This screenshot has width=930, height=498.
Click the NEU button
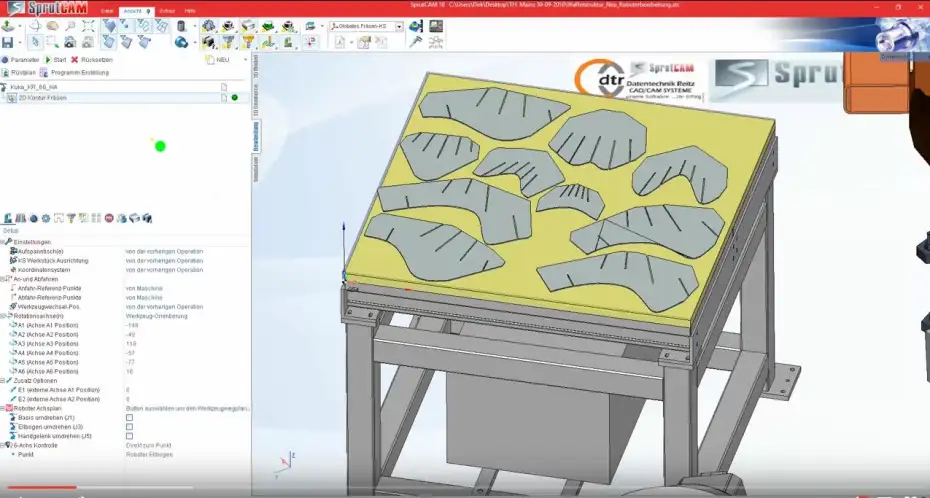pyautogui.click(x=218, y=60)
